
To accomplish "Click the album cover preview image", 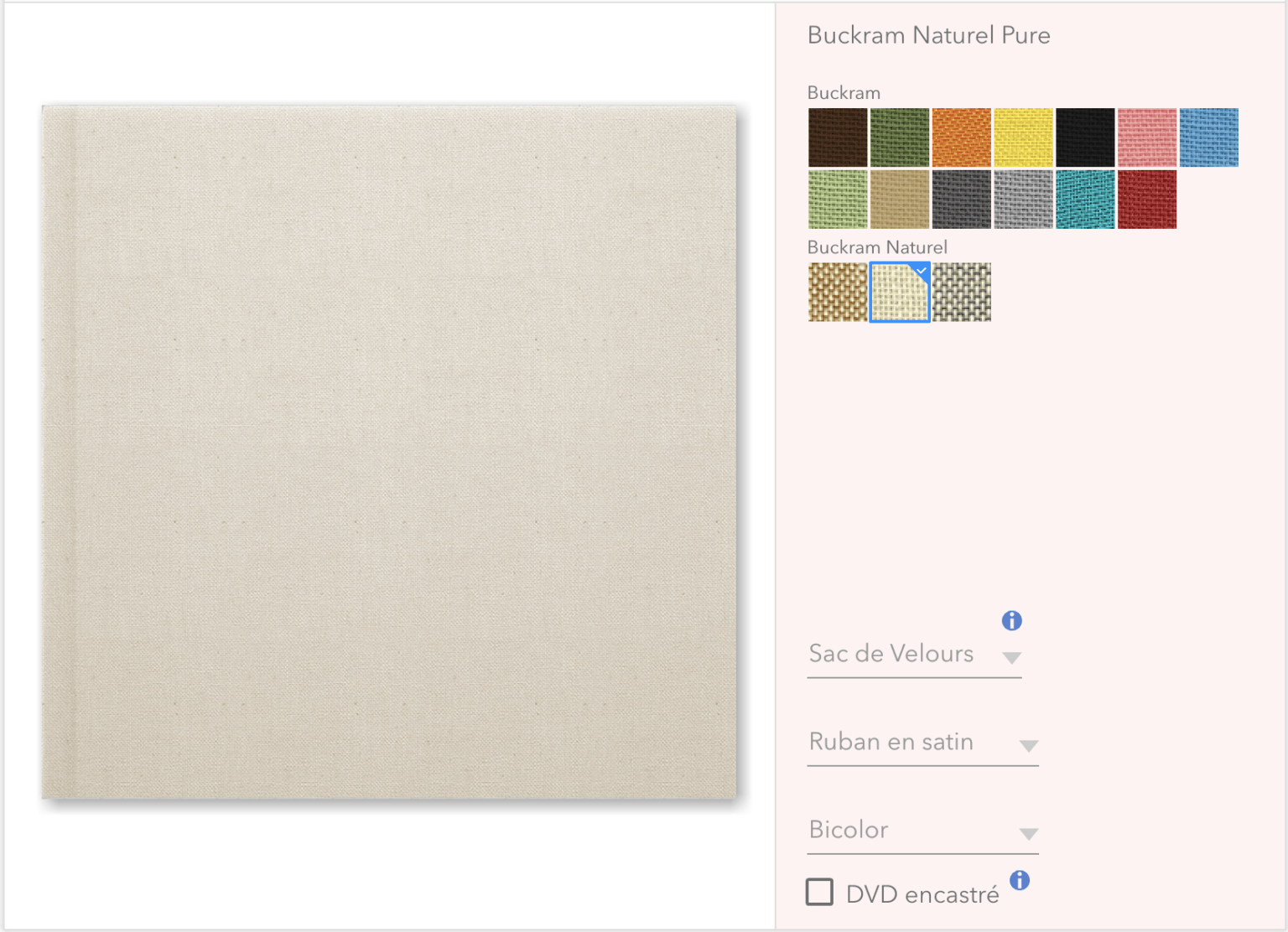I will (389, 452).
